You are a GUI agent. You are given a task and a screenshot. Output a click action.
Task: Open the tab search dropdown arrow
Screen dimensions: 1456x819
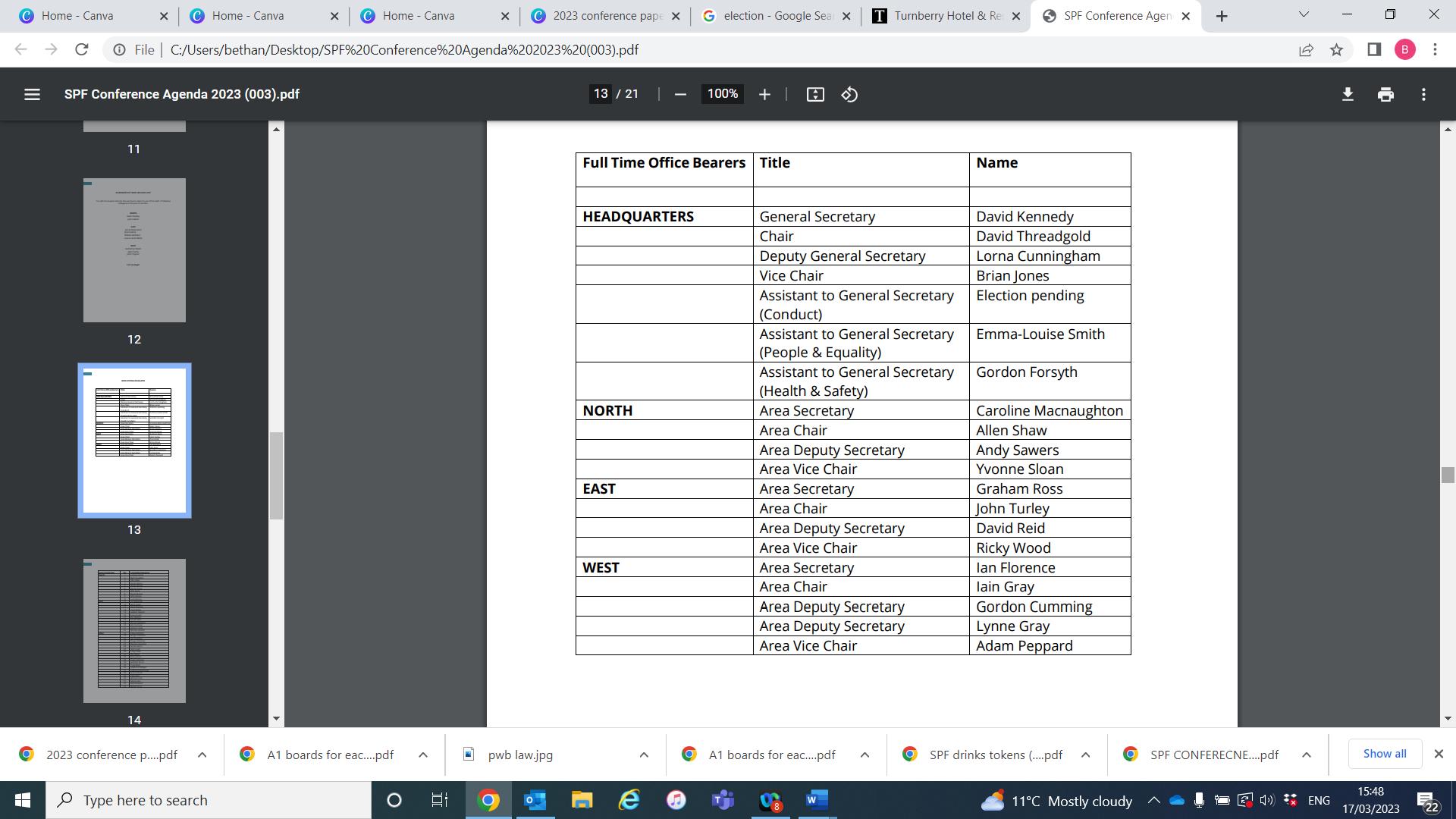(x=1304, y=15)
